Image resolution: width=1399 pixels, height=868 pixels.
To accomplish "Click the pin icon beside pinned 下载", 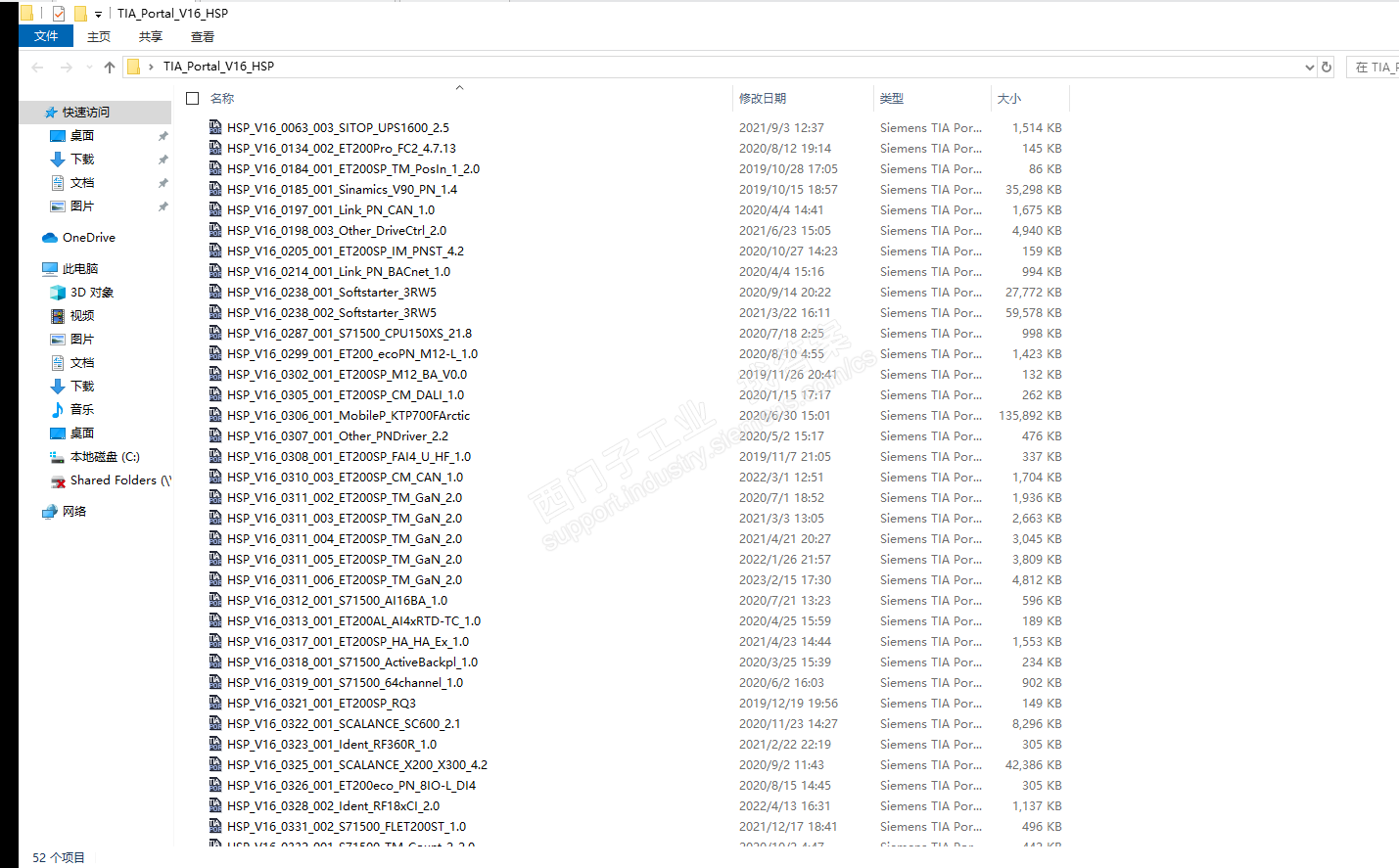I will pos(163,160).
